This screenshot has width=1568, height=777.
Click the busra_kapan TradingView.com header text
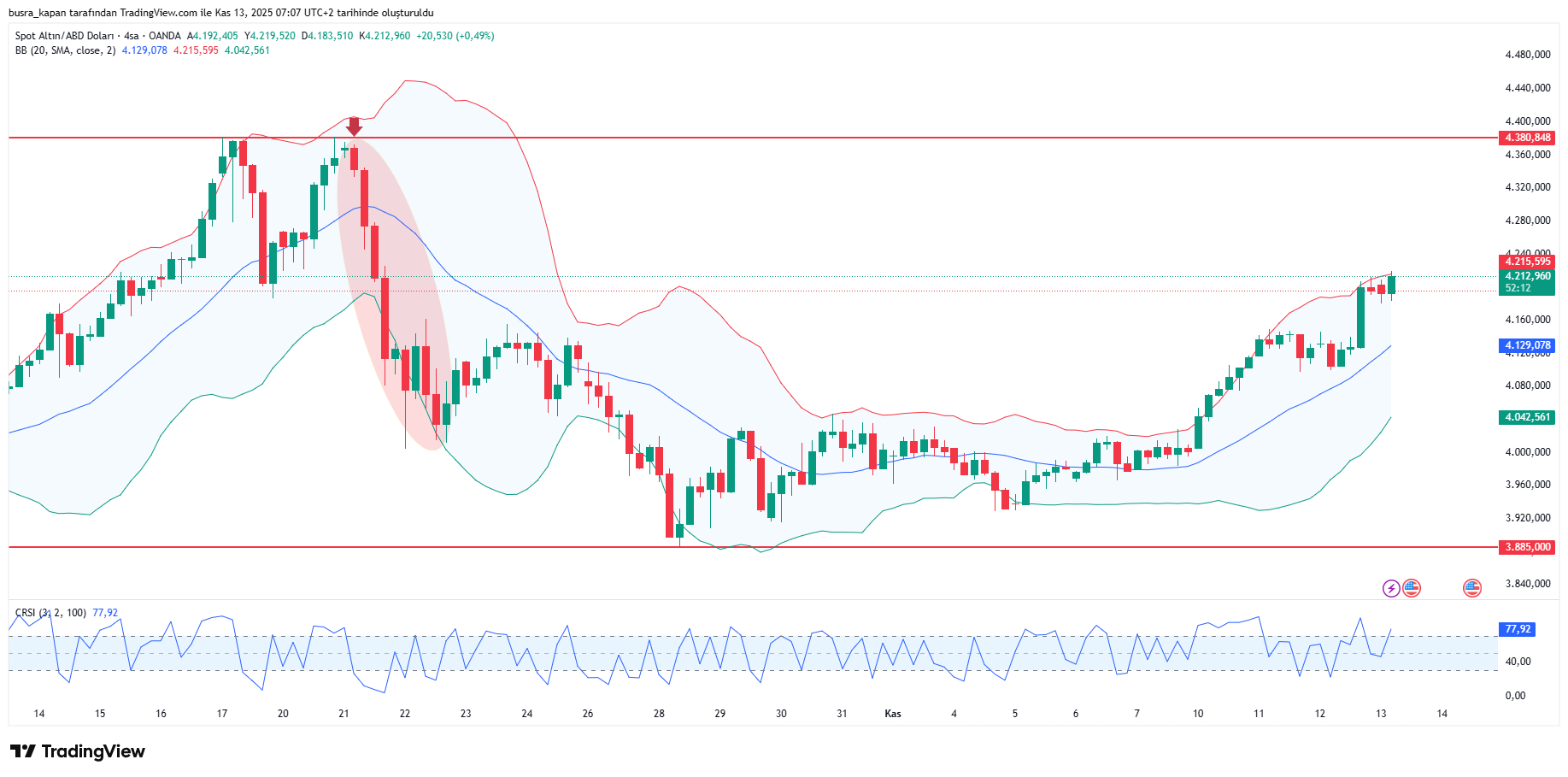220,13
